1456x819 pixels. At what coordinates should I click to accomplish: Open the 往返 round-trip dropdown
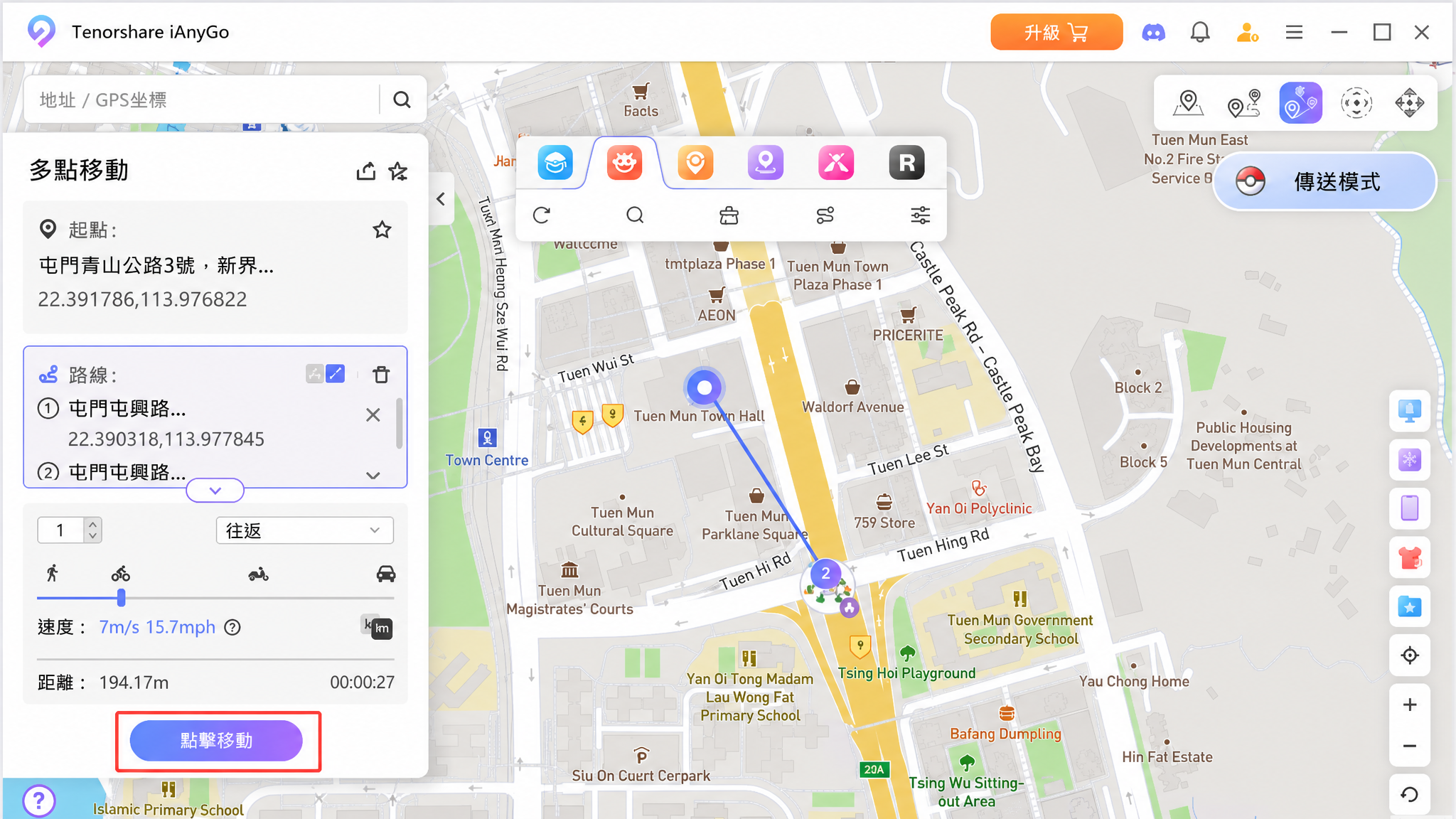[305, 530]
